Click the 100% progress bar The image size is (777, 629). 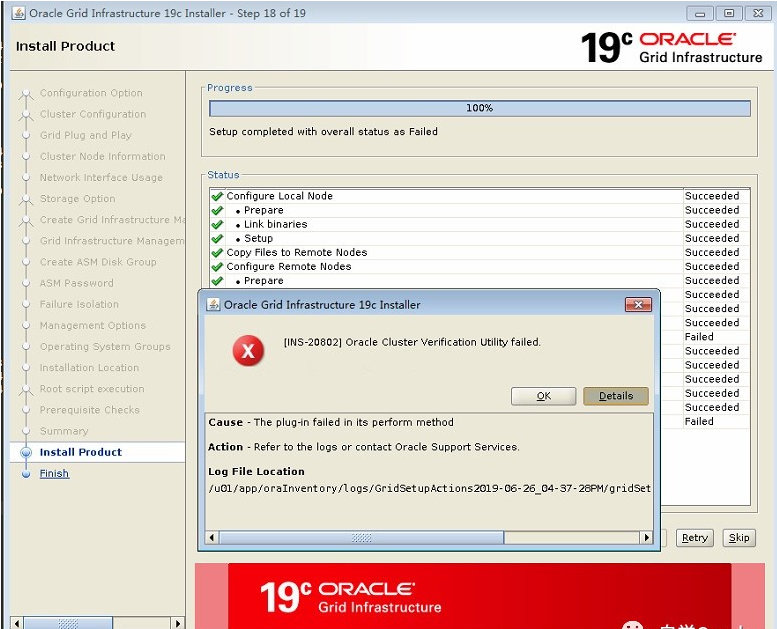pos(479,108)
